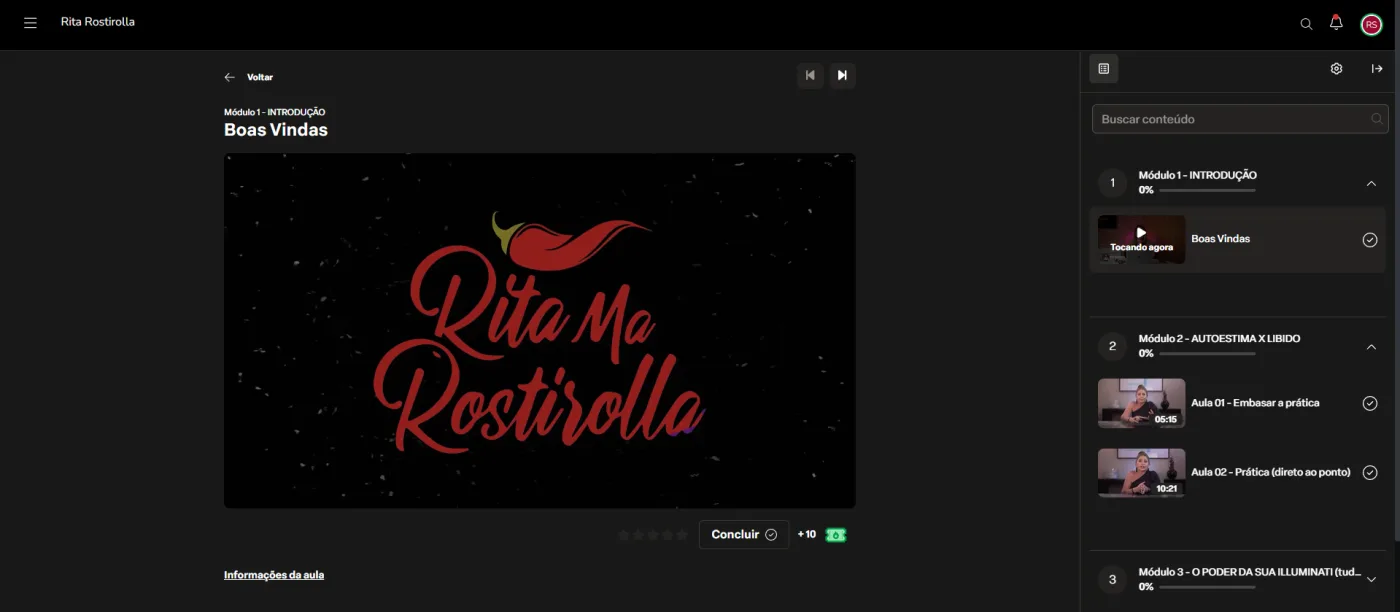Expand Módulo 3 section chevron
The width and height of the screenshot is (1400, 612).
pyautogui.click(x=1371, y=579)
